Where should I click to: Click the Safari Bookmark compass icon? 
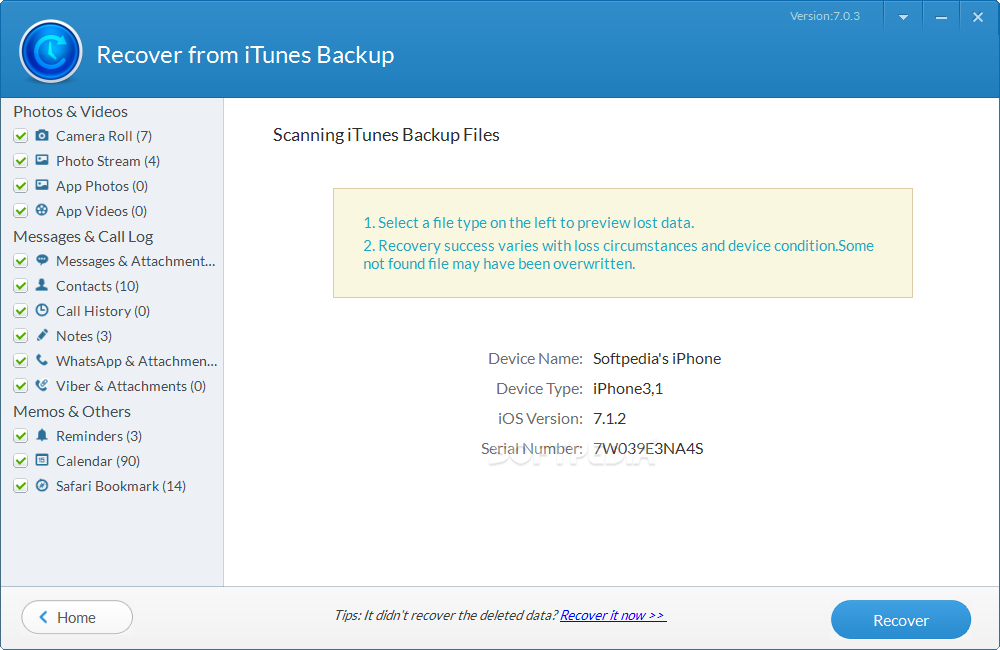[42, 486]
